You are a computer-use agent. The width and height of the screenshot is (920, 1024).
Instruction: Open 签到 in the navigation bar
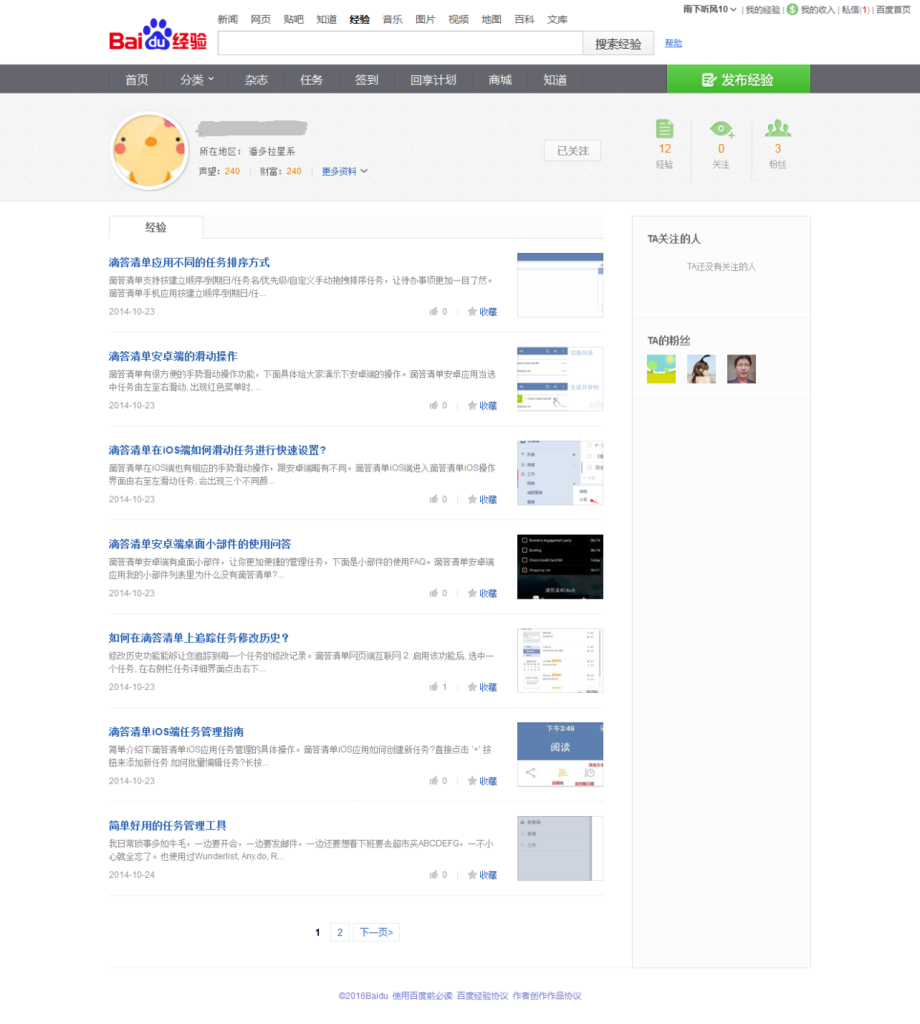(366, 80)
